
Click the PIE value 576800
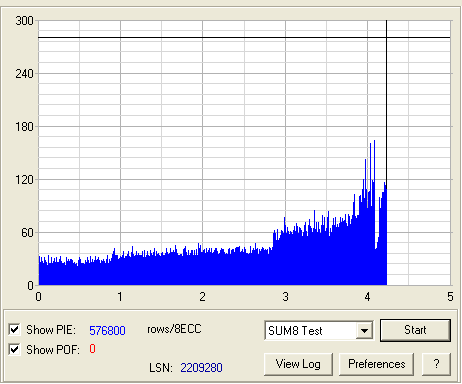point(107,331)
